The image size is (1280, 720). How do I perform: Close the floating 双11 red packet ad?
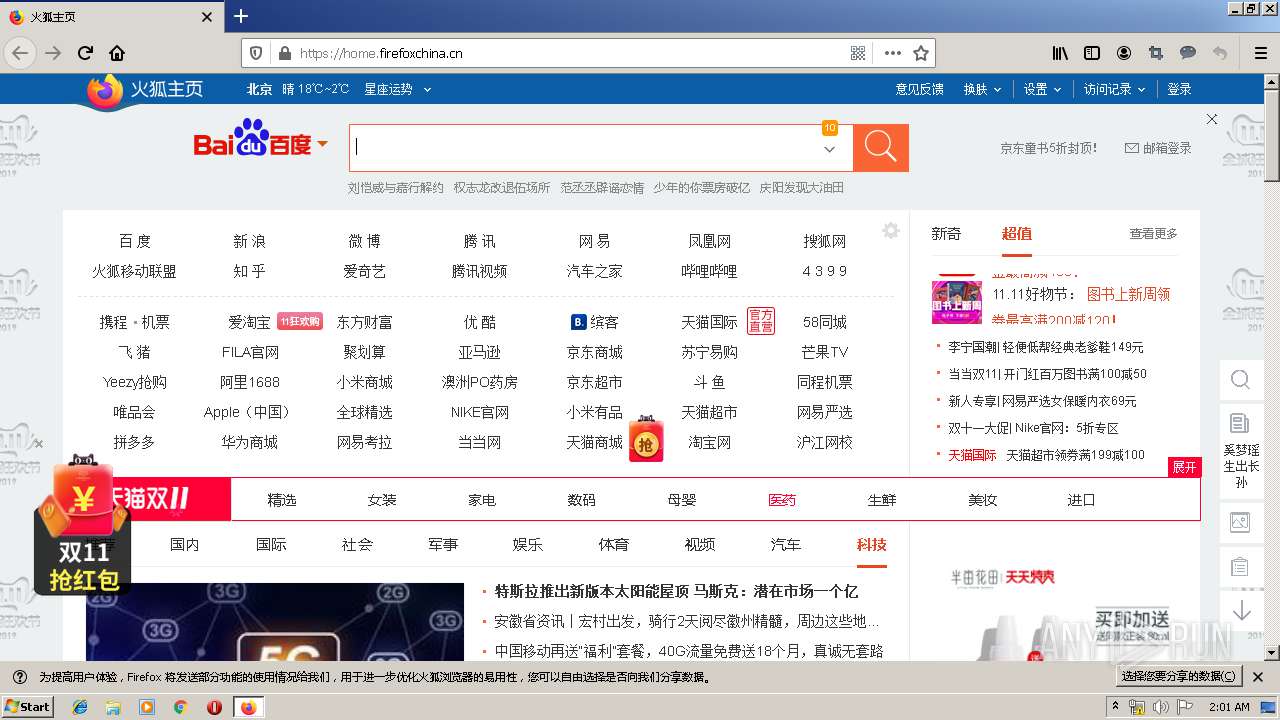click(x=38, y=444)
